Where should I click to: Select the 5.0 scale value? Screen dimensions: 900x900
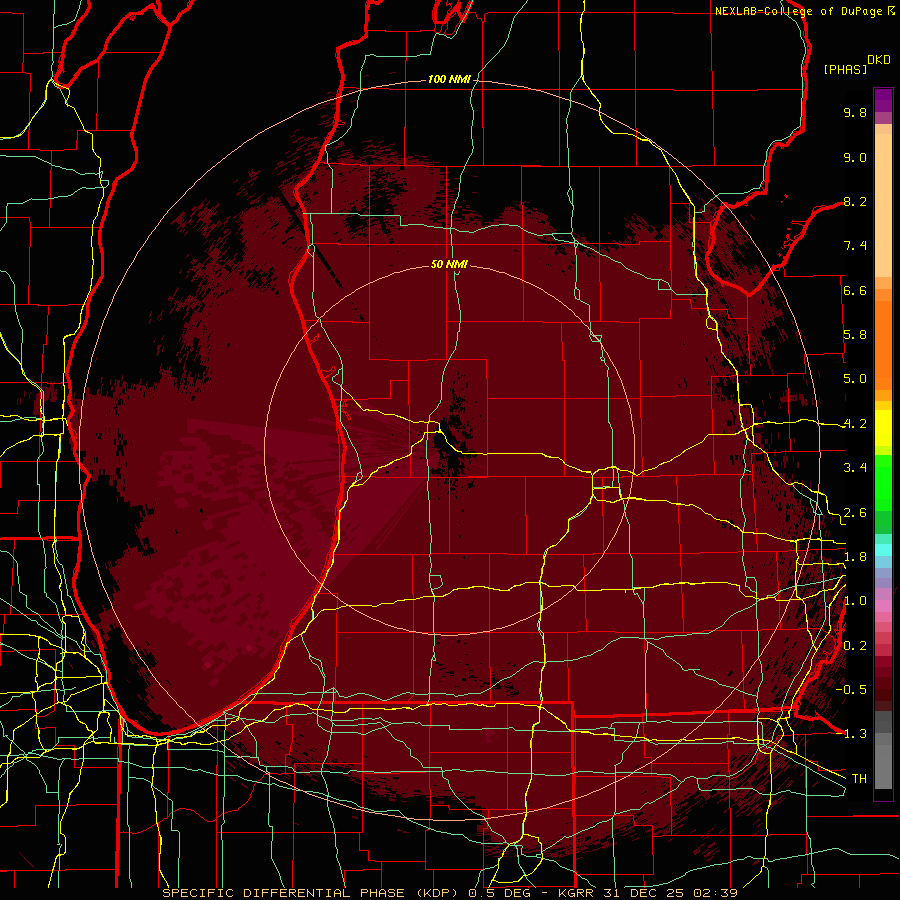tap(855, 379)
